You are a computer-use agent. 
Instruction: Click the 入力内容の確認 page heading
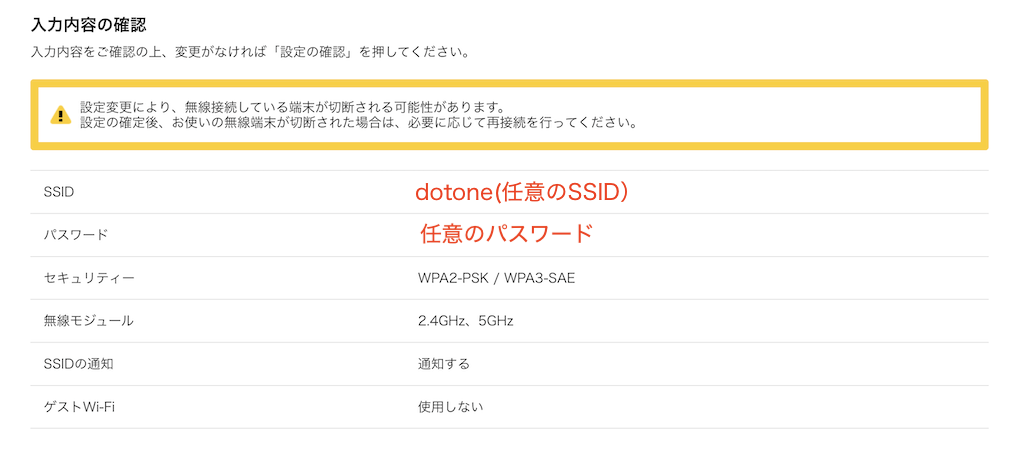(x=96, y=22)
